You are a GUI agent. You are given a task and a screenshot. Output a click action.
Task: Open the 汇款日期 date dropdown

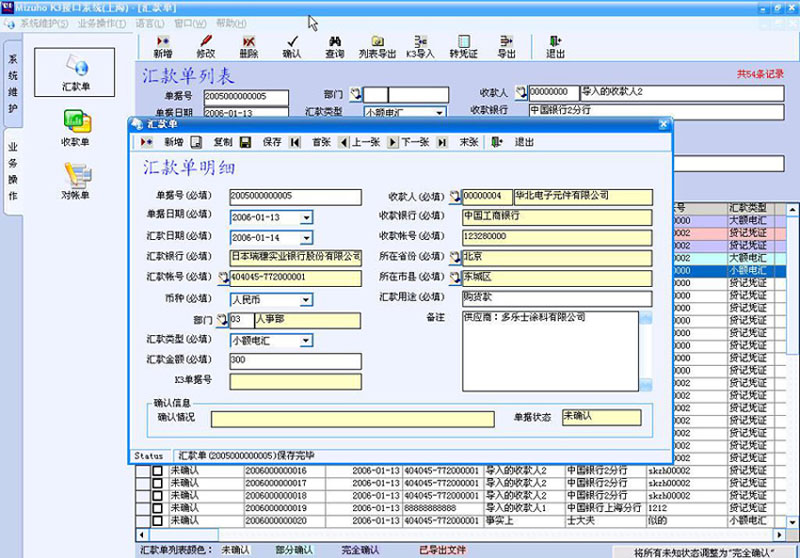point(306,238)
